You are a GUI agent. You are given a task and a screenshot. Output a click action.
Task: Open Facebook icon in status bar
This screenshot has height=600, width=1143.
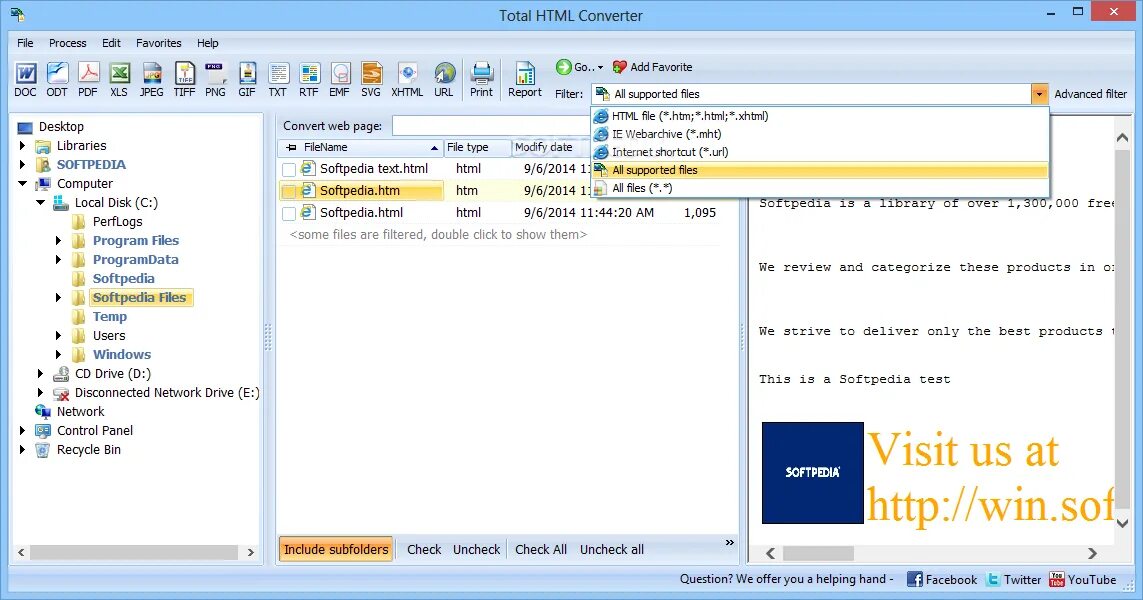(915, 580)
